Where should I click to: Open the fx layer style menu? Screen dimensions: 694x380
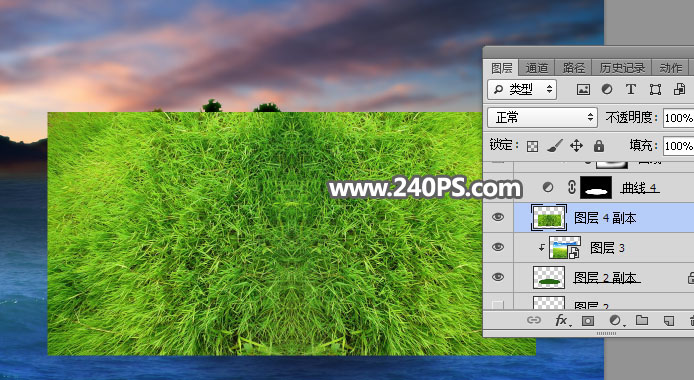pyautogui.click(x=562, y=320)
